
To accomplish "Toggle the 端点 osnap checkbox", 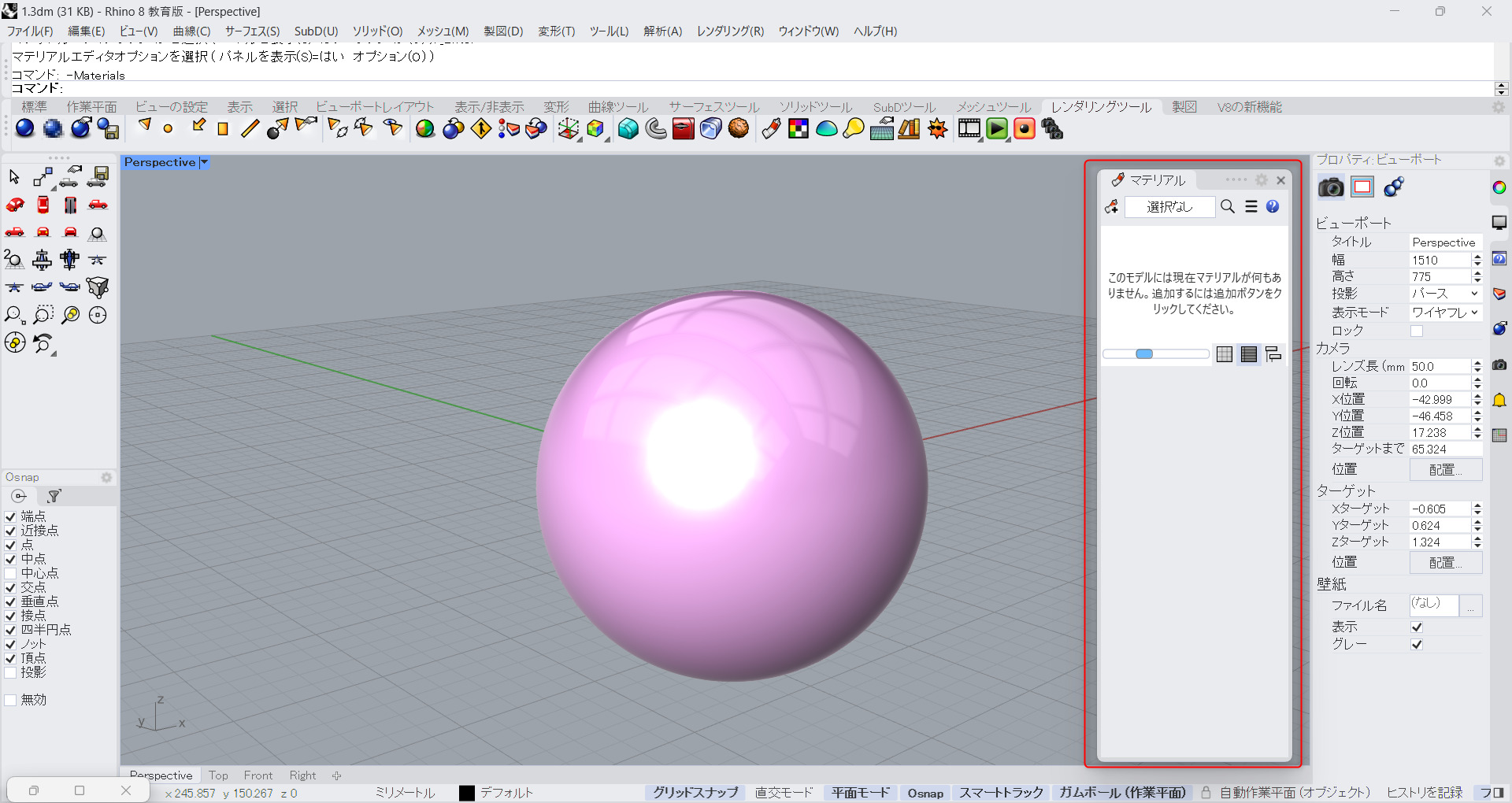I will pos(10,516).
